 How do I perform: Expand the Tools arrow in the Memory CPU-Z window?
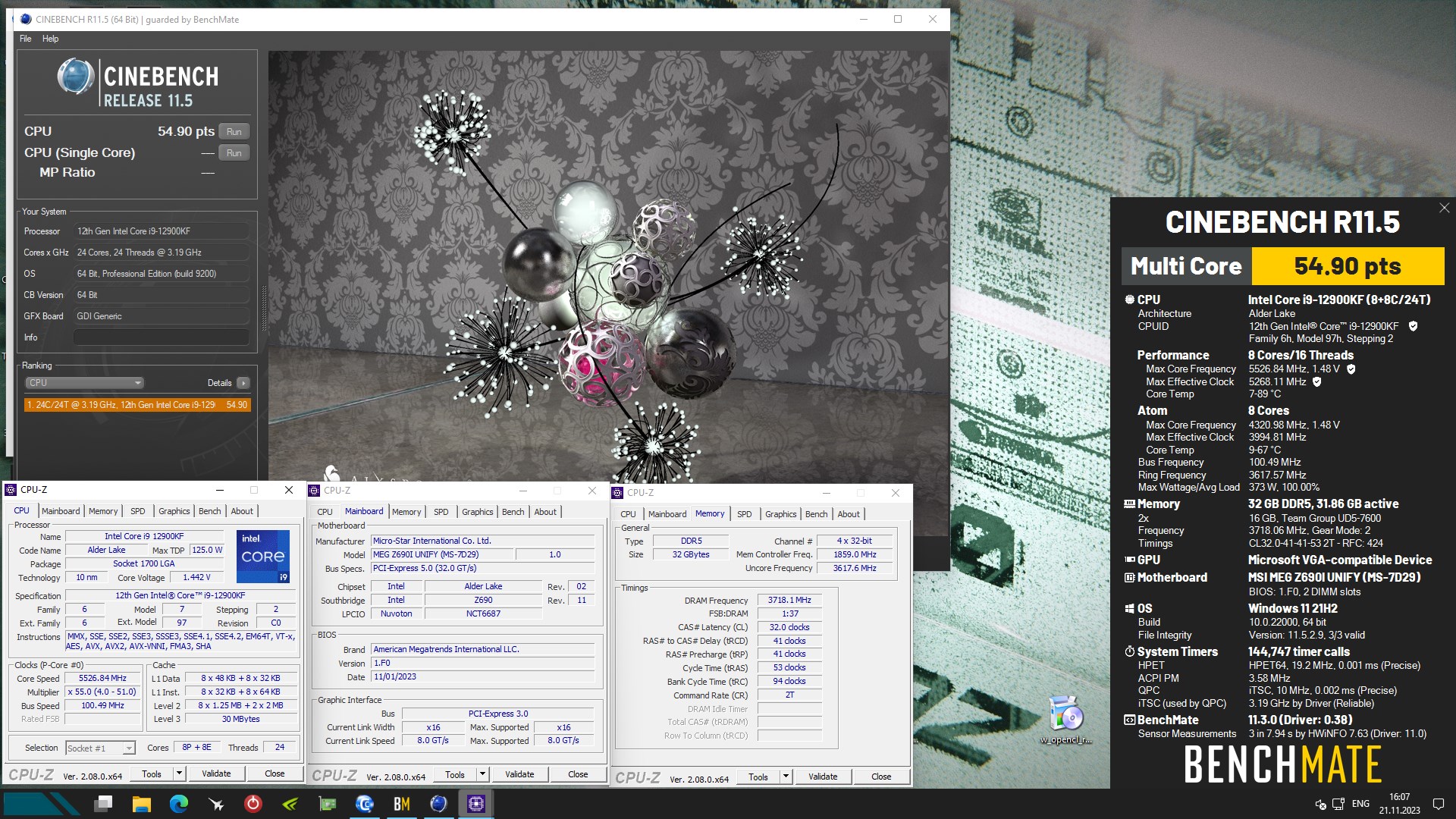[786, 777]
